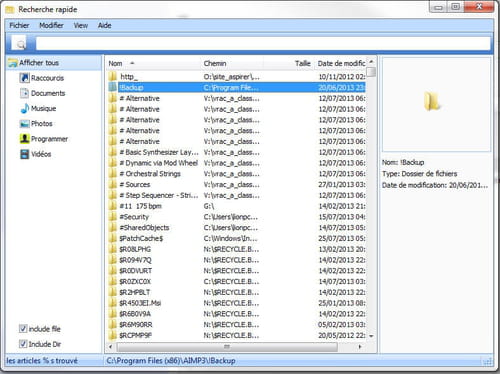The width and height of the screenshot is (500, 374).
Task: Click folder icon beside $R08LPHG
Action: click(113, 249)
